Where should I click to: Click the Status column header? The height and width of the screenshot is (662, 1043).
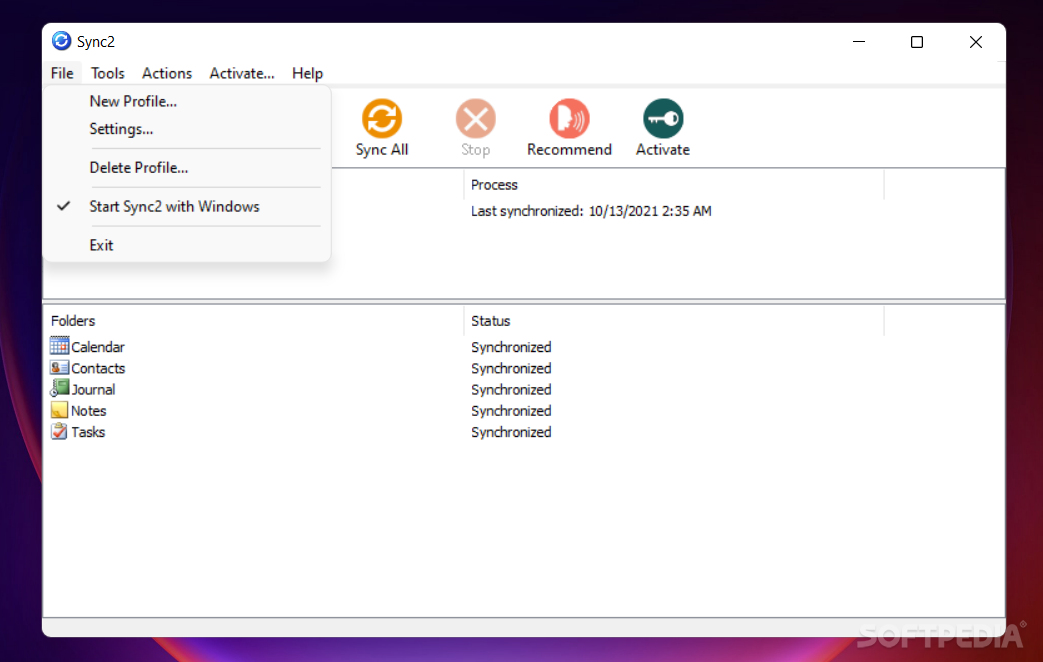(x=674, y=321)
